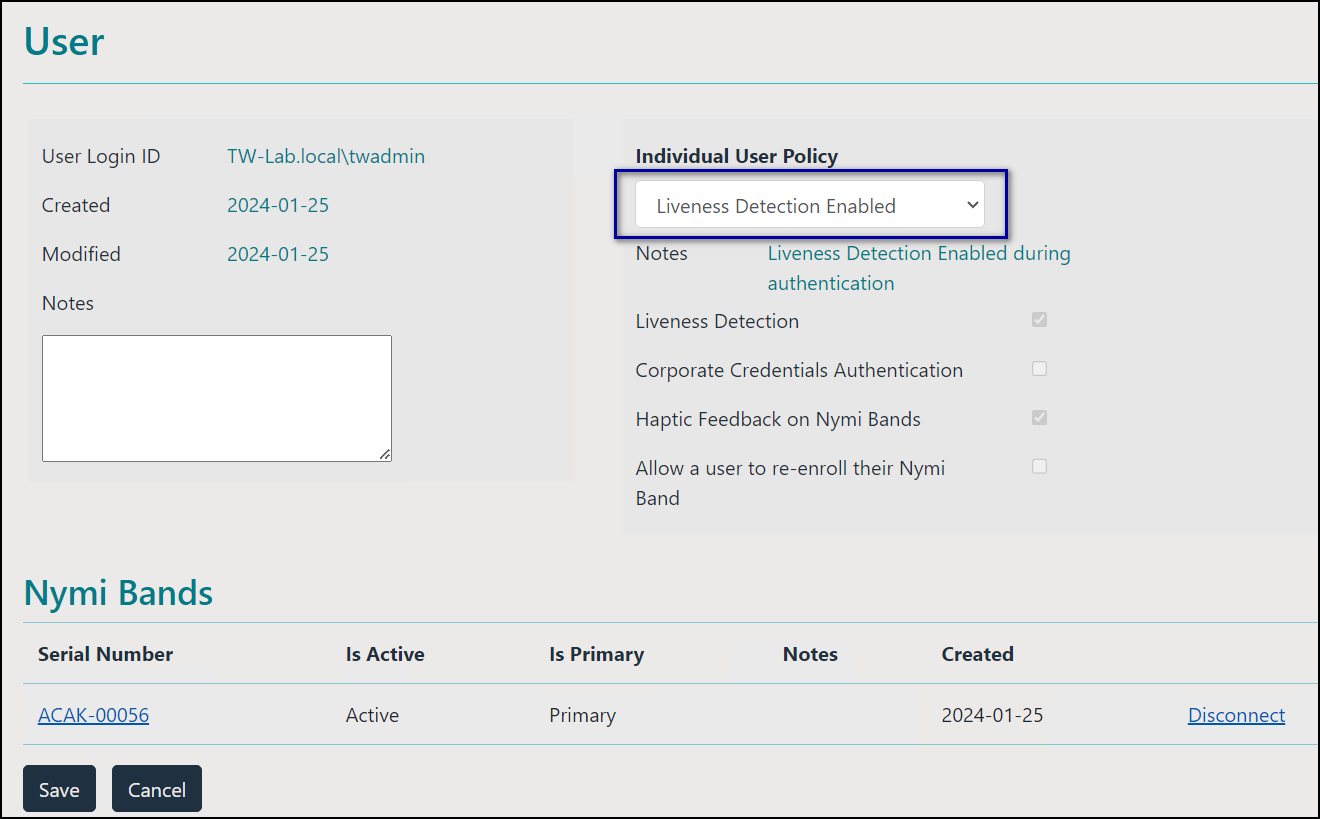Click the User Login ID label
Image resolution: width=1320 pixels, height=819 pixels.
[101, 156]
